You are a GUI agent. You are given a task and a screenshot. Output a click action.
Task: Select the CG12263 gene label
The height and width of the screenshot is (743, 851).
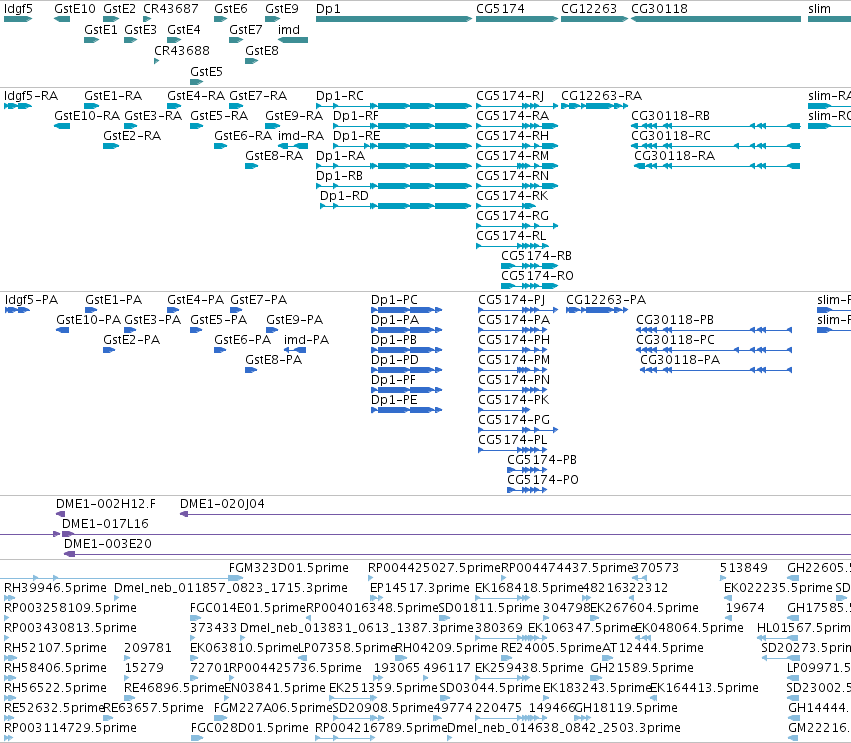[x=589, y=9]
